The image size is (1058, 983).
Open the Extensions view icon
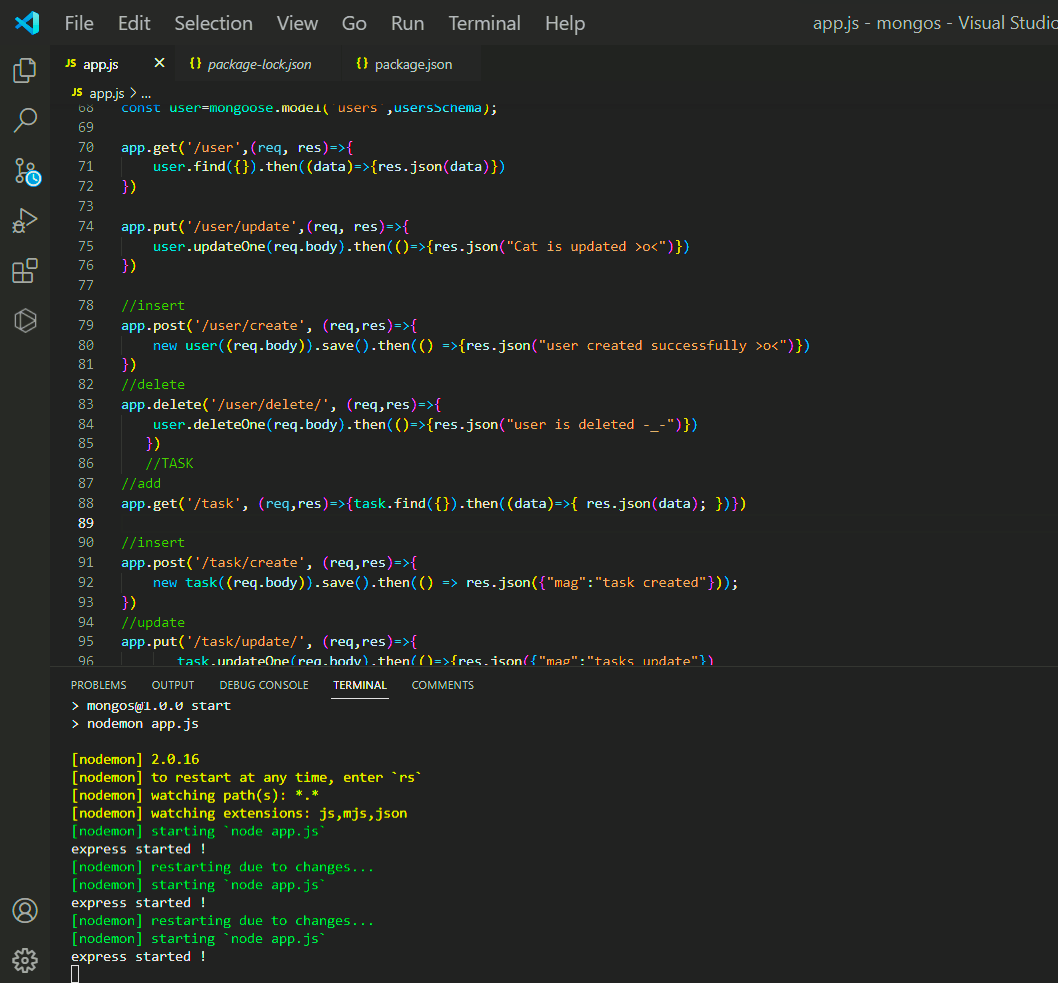pos(25,271)
